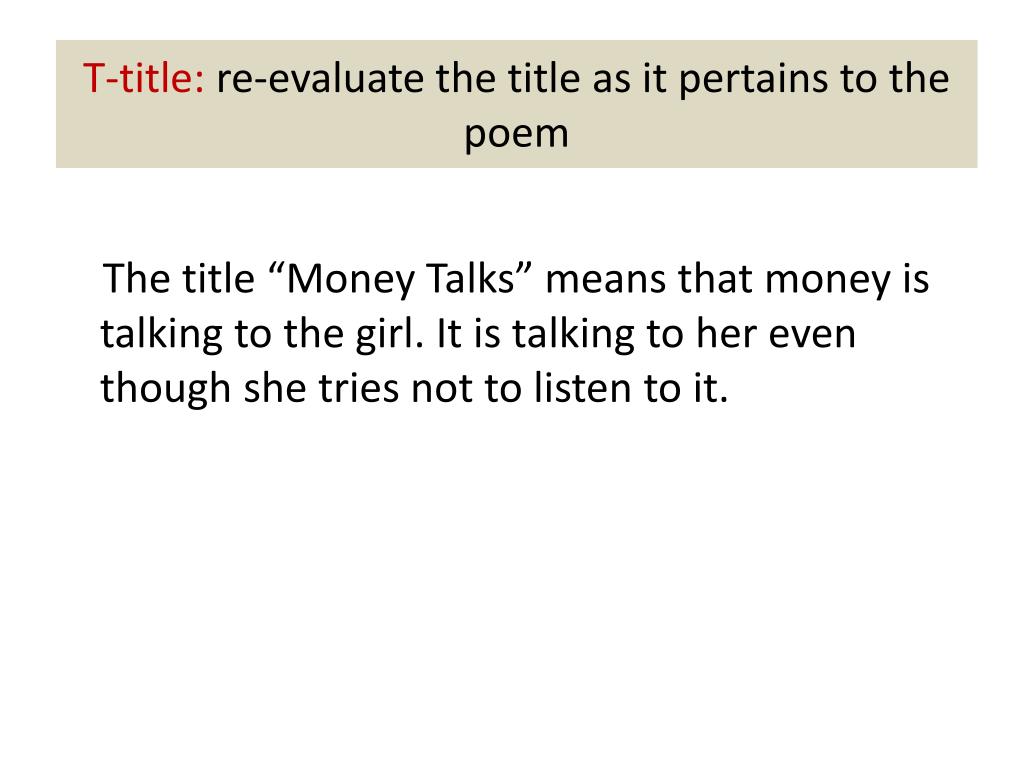This screenshot has height=768, width=1024.
Task: Select the word "re-evaluate" in the heading
Action: coord(320,78)
